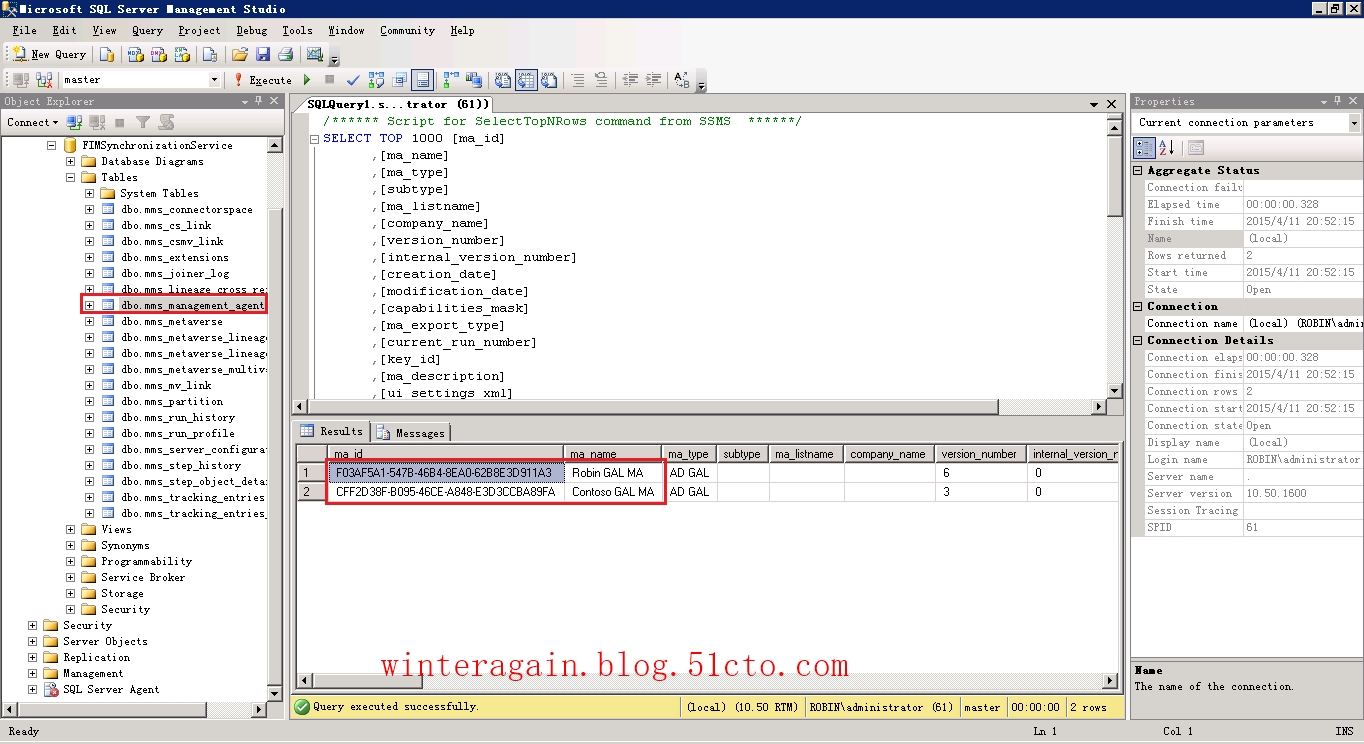The width and height of the screenshot is (1364, 744).
Task: Select the SQLQuery1 document tab
Action: [397, 104]
